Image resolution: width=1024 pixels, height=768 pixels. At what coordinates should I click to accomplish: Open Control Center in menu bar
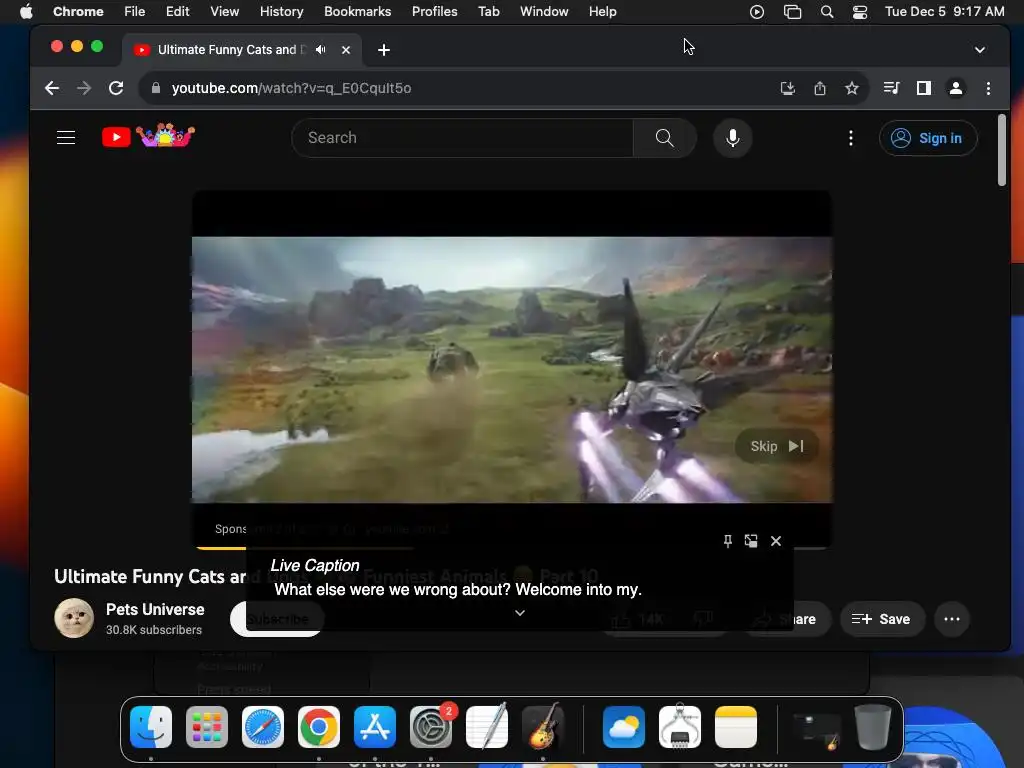[x=860, y=11]
